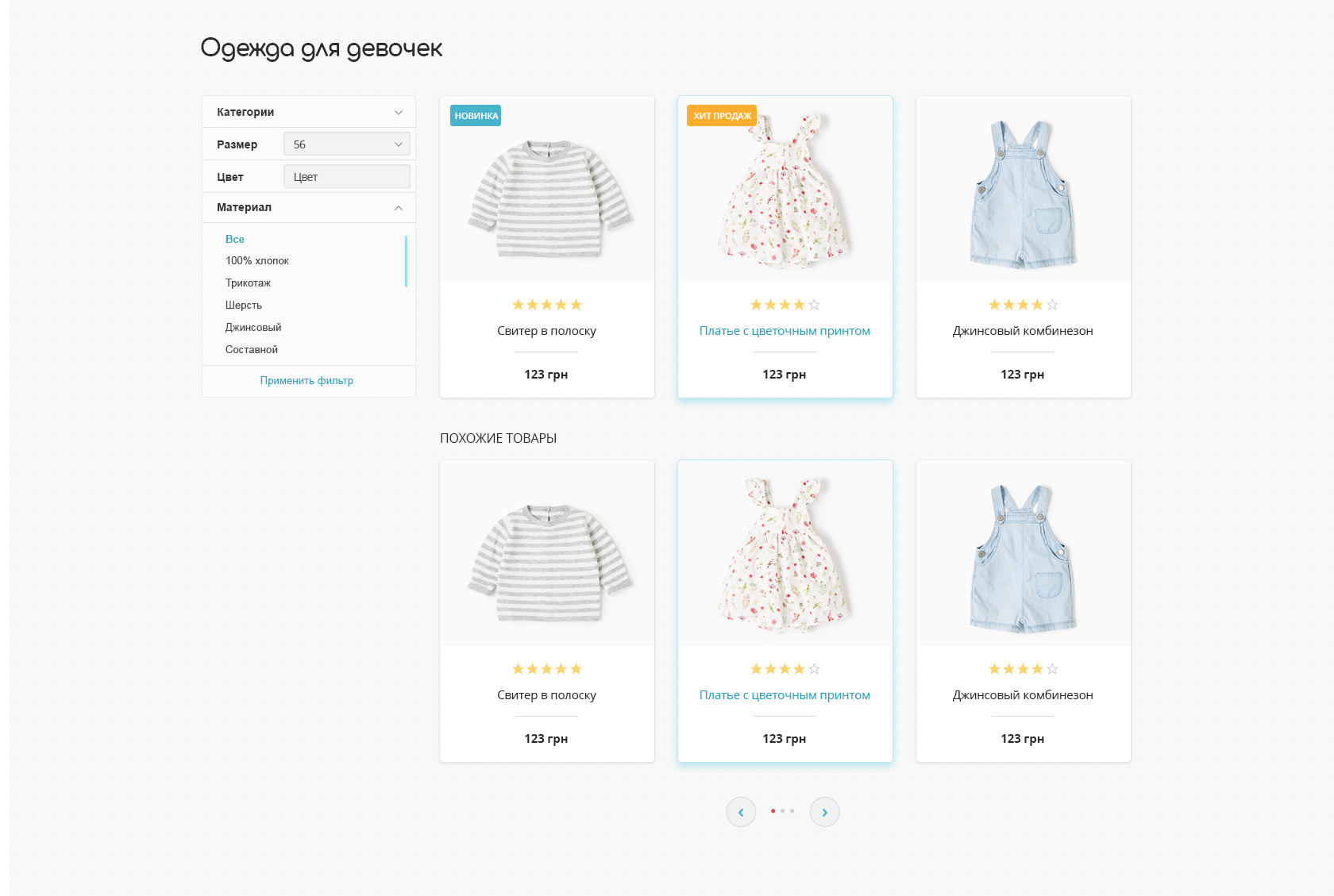Viewport: 1334px width, 896px height.
Task: Open similar-products Платье с цветочным принтом title
Action: click(785, 695)
